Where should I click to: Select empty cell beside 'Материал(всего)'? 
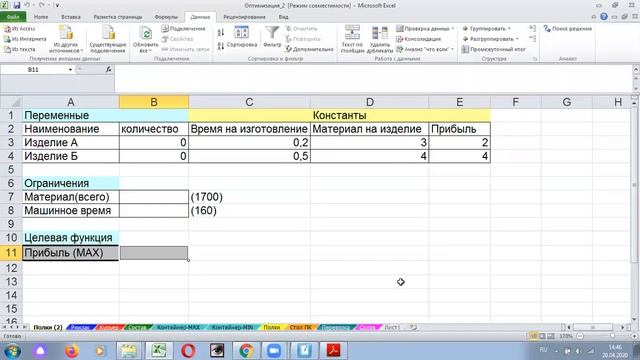(154, 197)
